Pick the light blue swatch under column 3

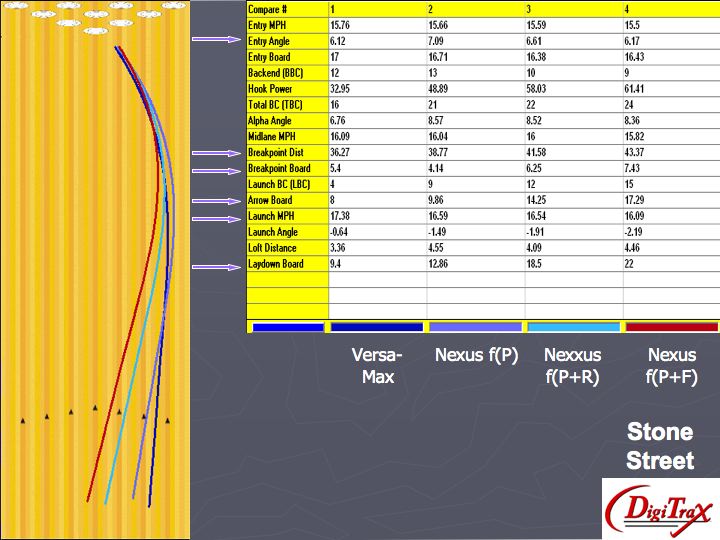[572, 327]
